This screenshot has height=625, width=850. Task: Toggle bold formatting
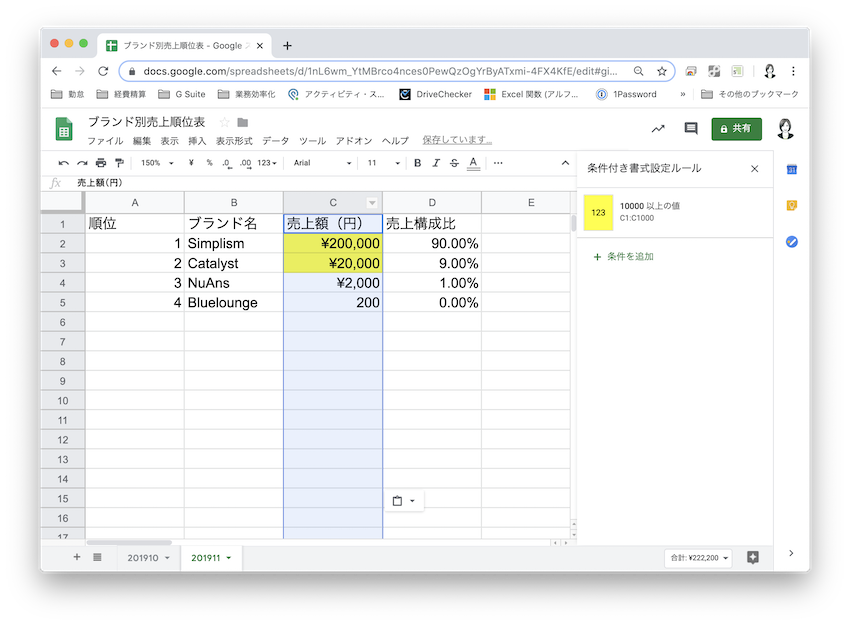tap(418, 163)
